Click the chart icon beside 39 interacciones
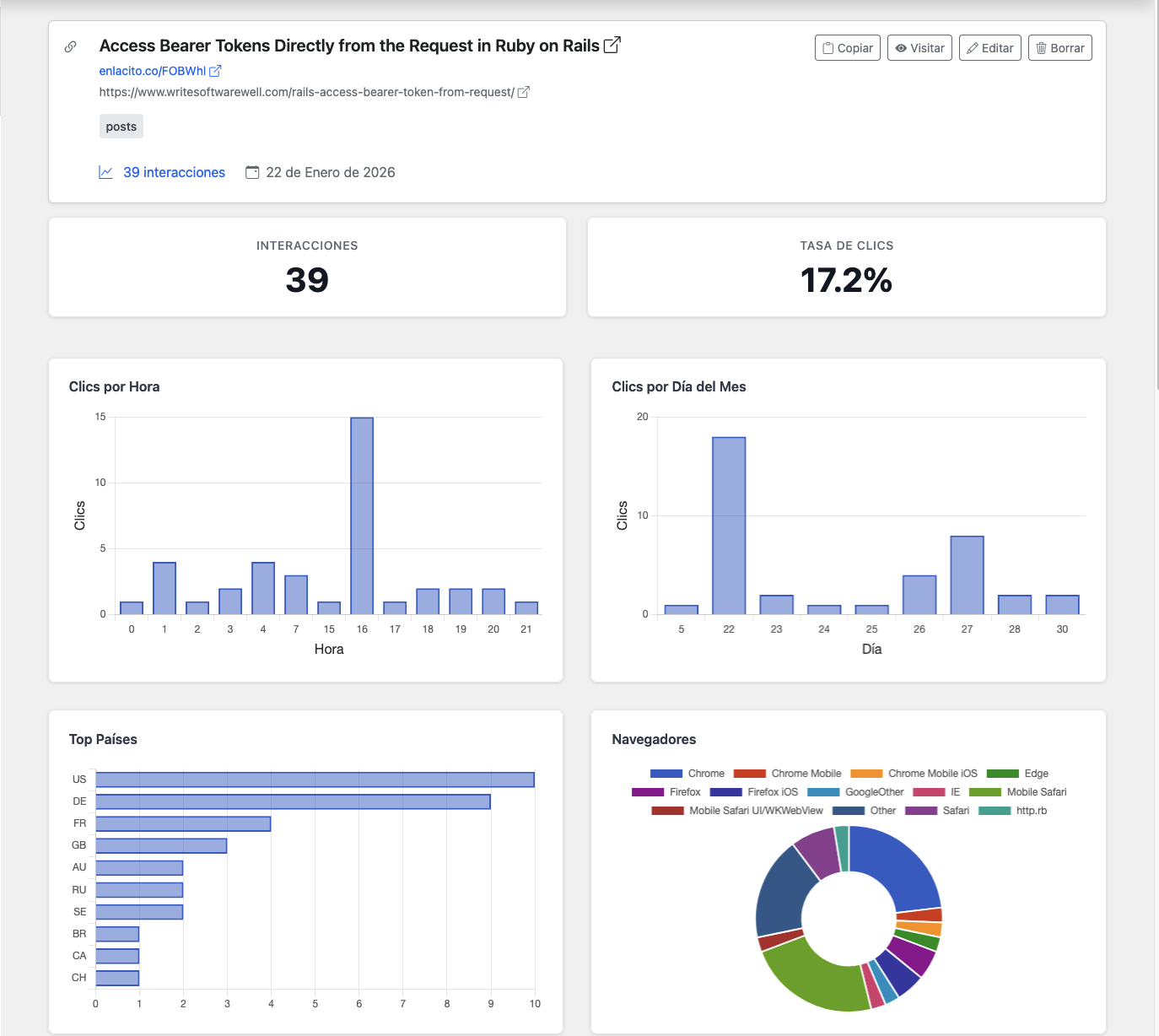Image resolution: width=1159 pixels, height=1036 pixels. (106, 172)
